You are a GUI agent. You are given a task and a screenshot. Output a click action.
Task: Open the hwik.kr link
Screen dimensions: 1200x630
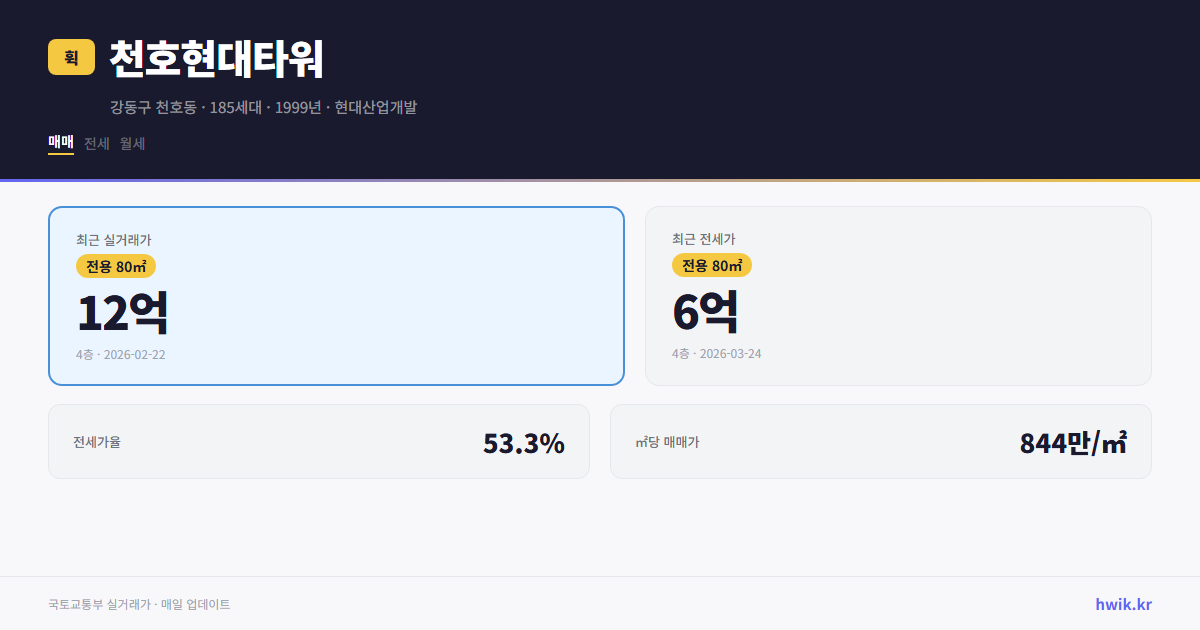[x=1122, y=604]
